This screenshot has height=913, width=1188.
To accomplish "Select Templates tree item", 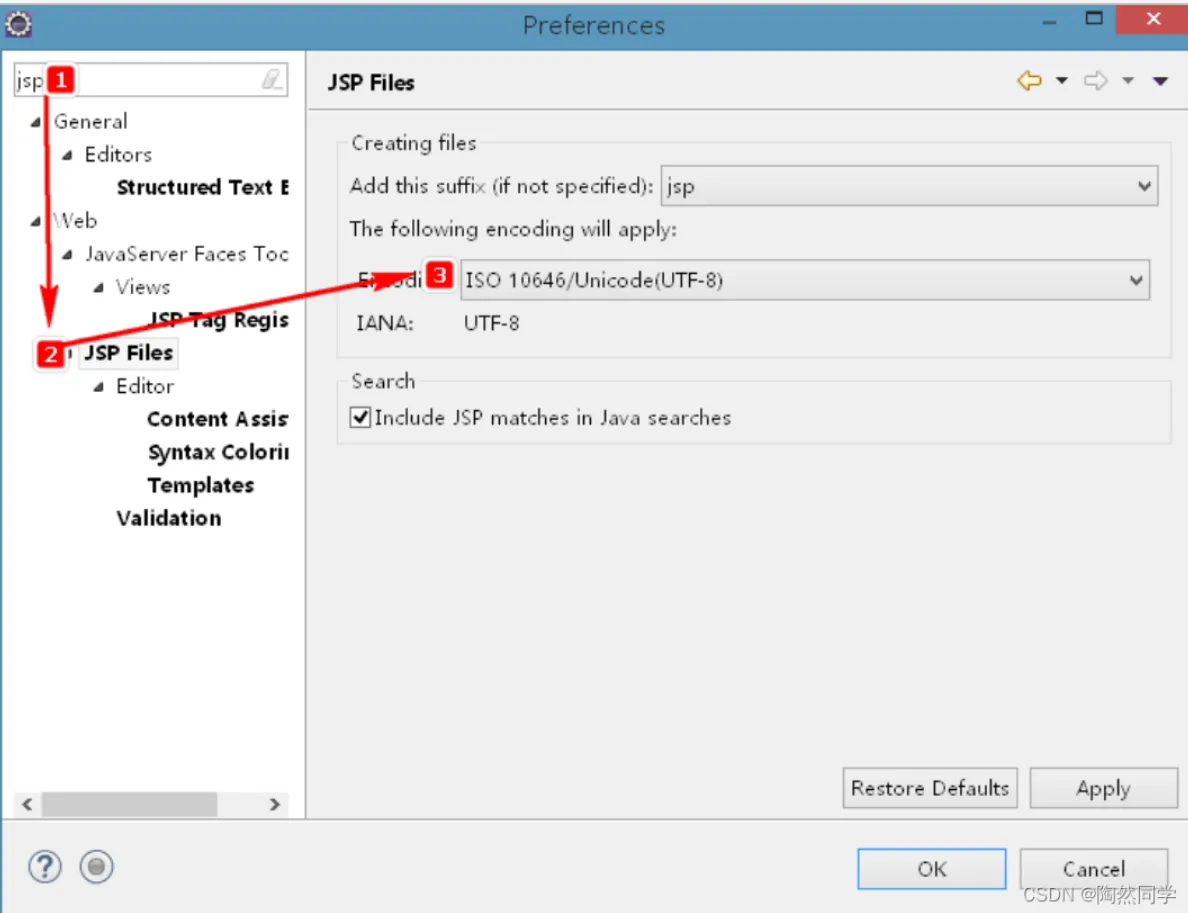I will [x=201, y=485].
